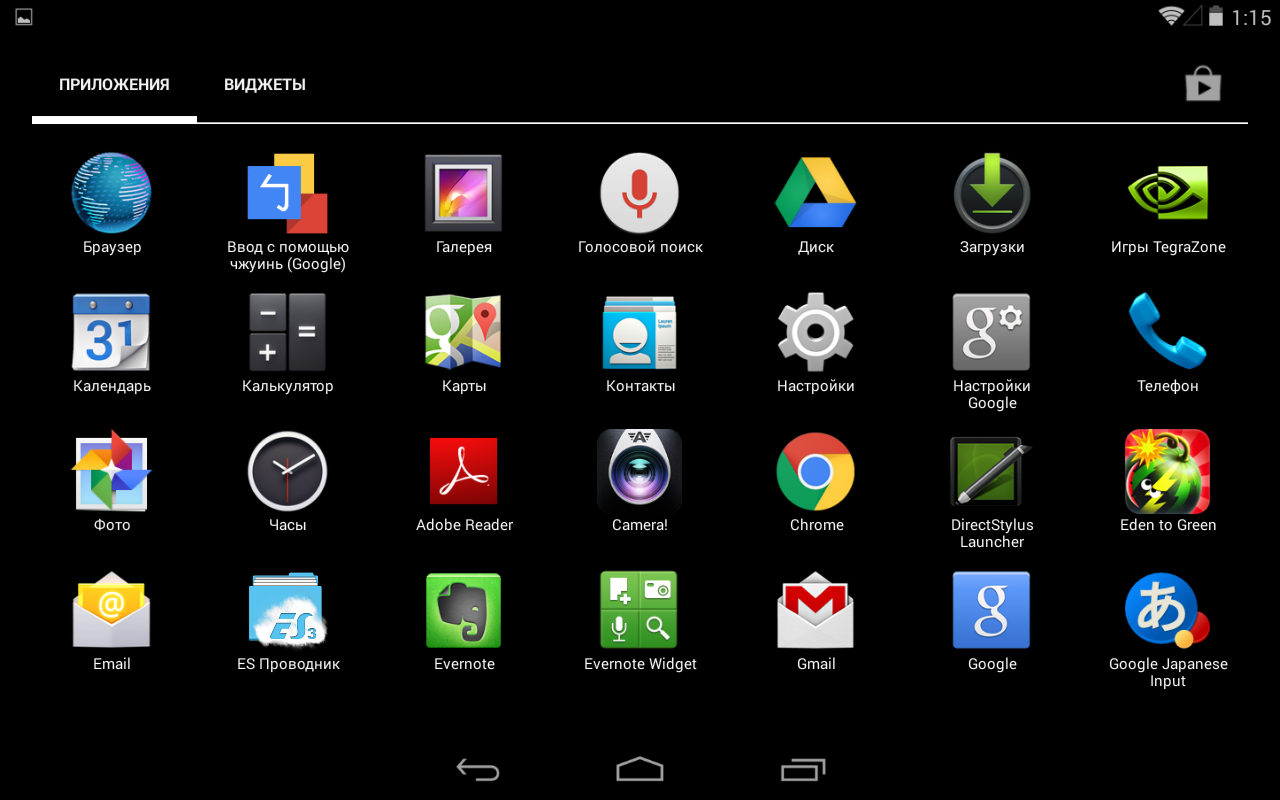The width and height of the screenshot is (1280, 800).
Task: Open the Карты app
Action: [x=464, y=332]
